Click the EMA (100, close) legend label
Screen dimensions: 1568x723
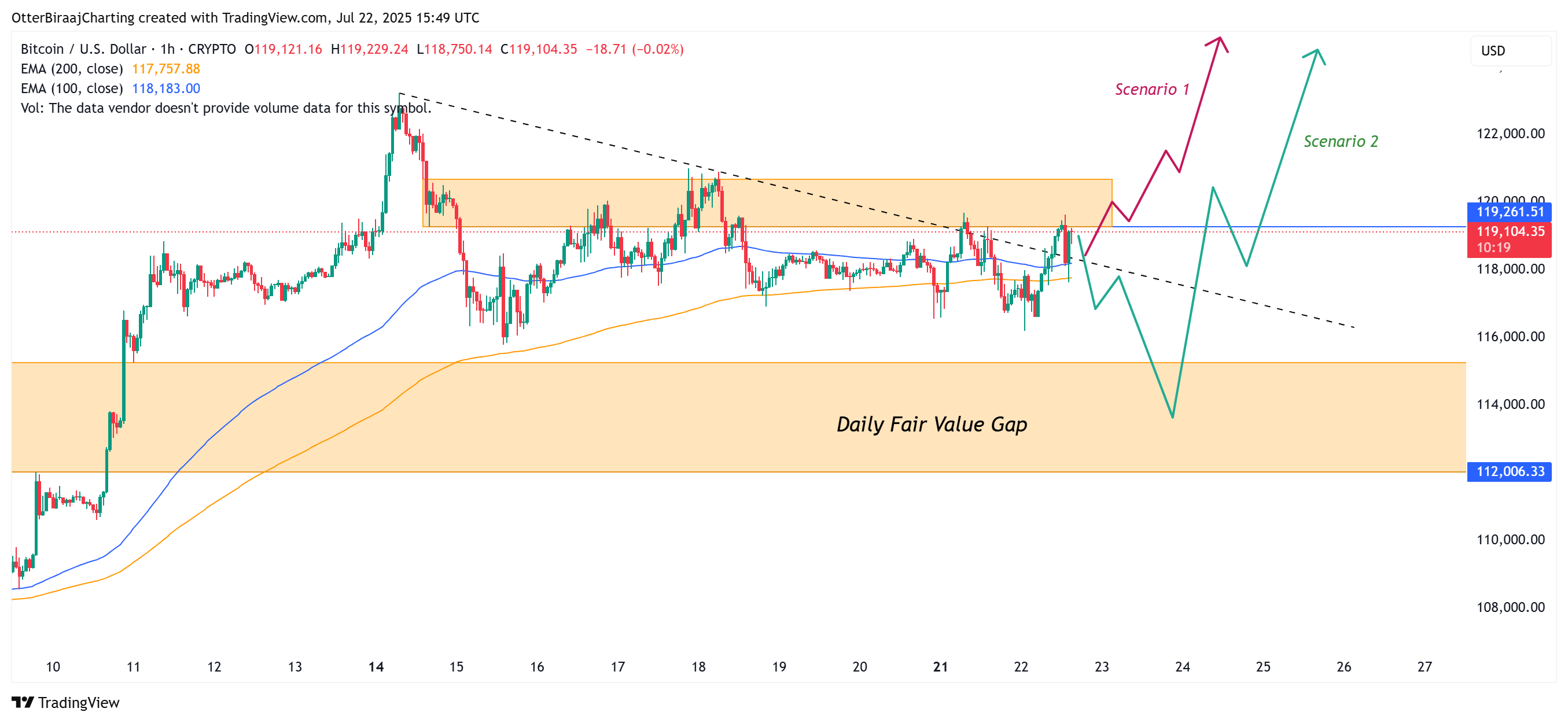coord(71,88)
